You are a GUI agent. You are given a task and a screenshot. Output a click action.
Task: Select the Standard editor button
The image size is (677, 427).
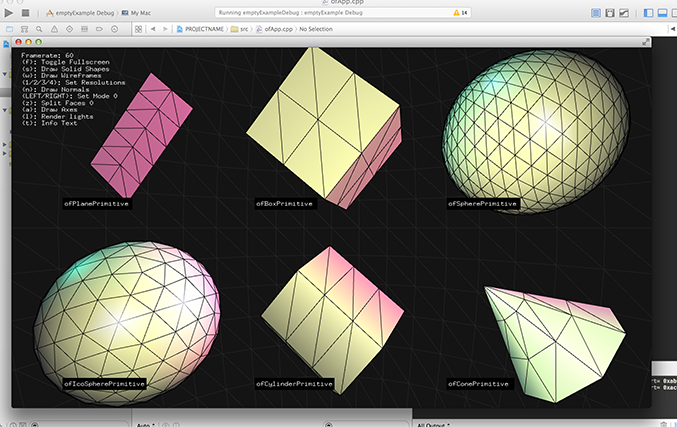(x=597, y=13)
